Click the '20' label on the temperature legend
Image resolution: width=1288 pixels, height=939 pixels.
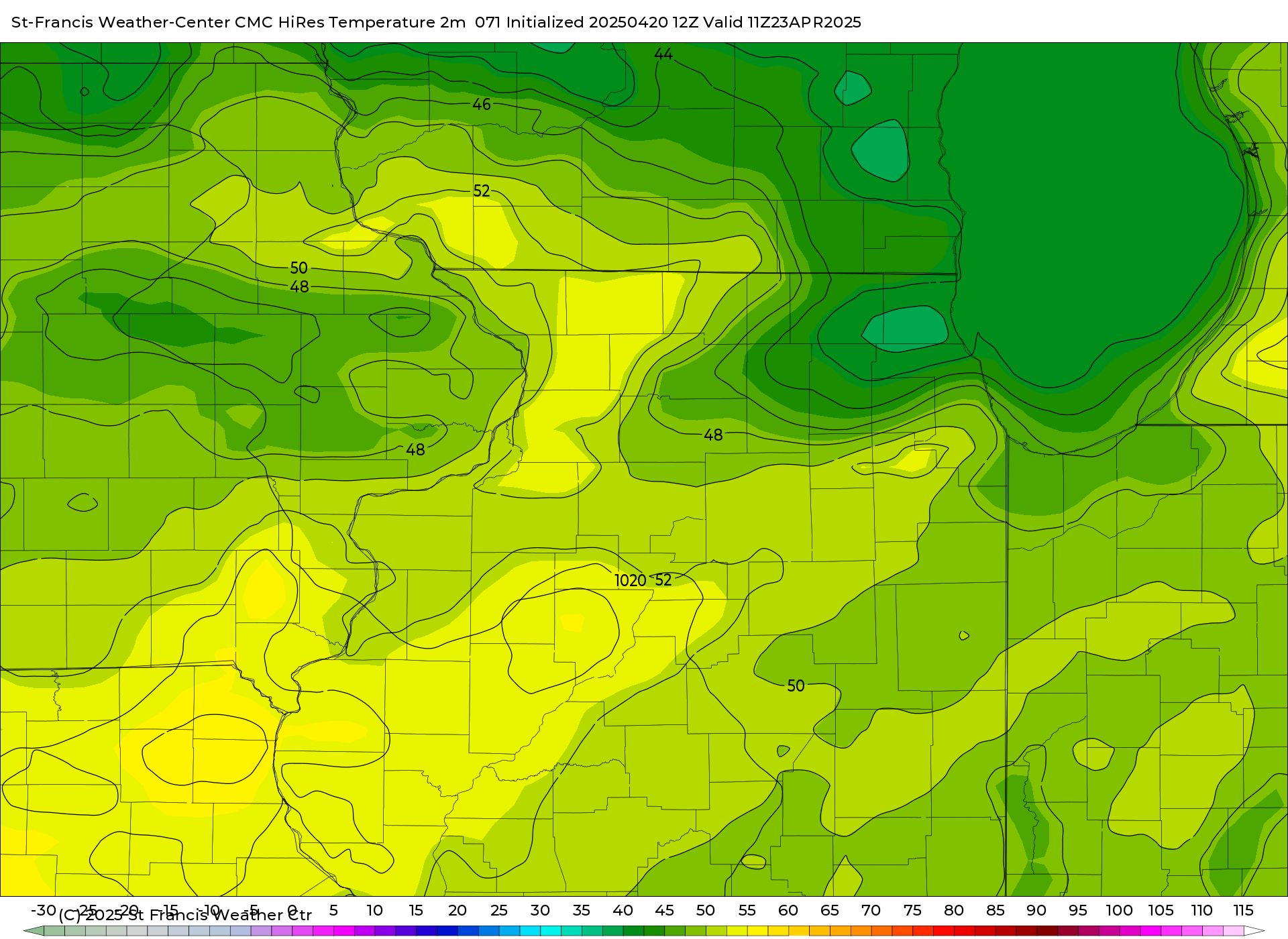coord(458,911)
